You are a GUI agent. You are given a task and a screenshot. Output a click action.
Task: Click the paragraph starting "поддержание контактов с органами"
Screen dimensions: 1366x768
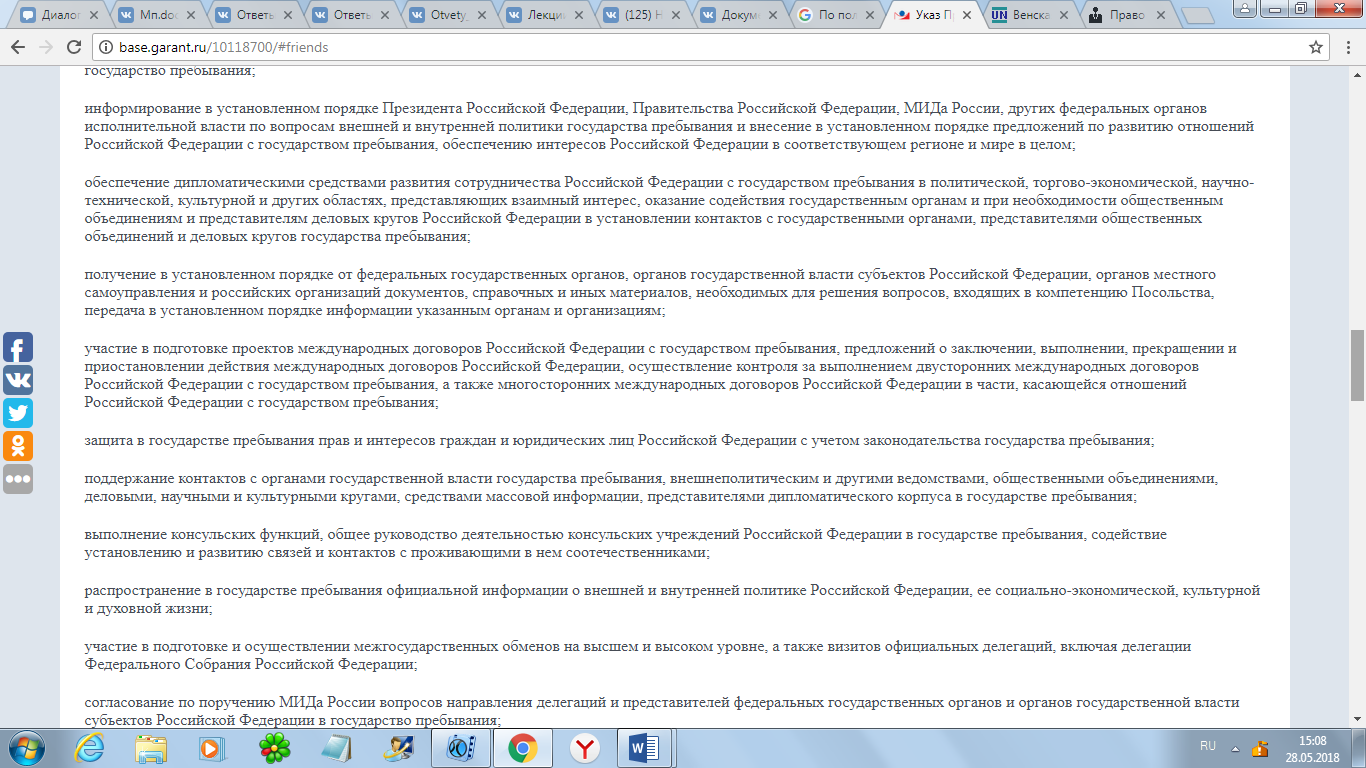coord(651,486)
